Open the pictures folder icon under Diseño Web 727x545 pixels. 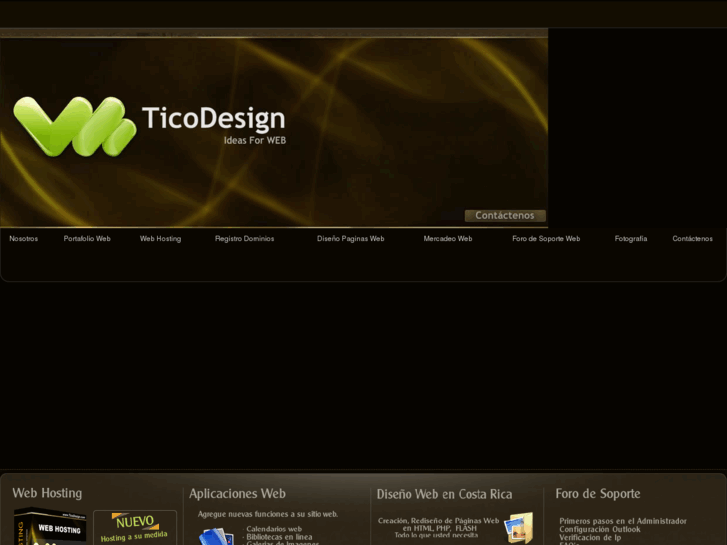[x=518, y=528]
